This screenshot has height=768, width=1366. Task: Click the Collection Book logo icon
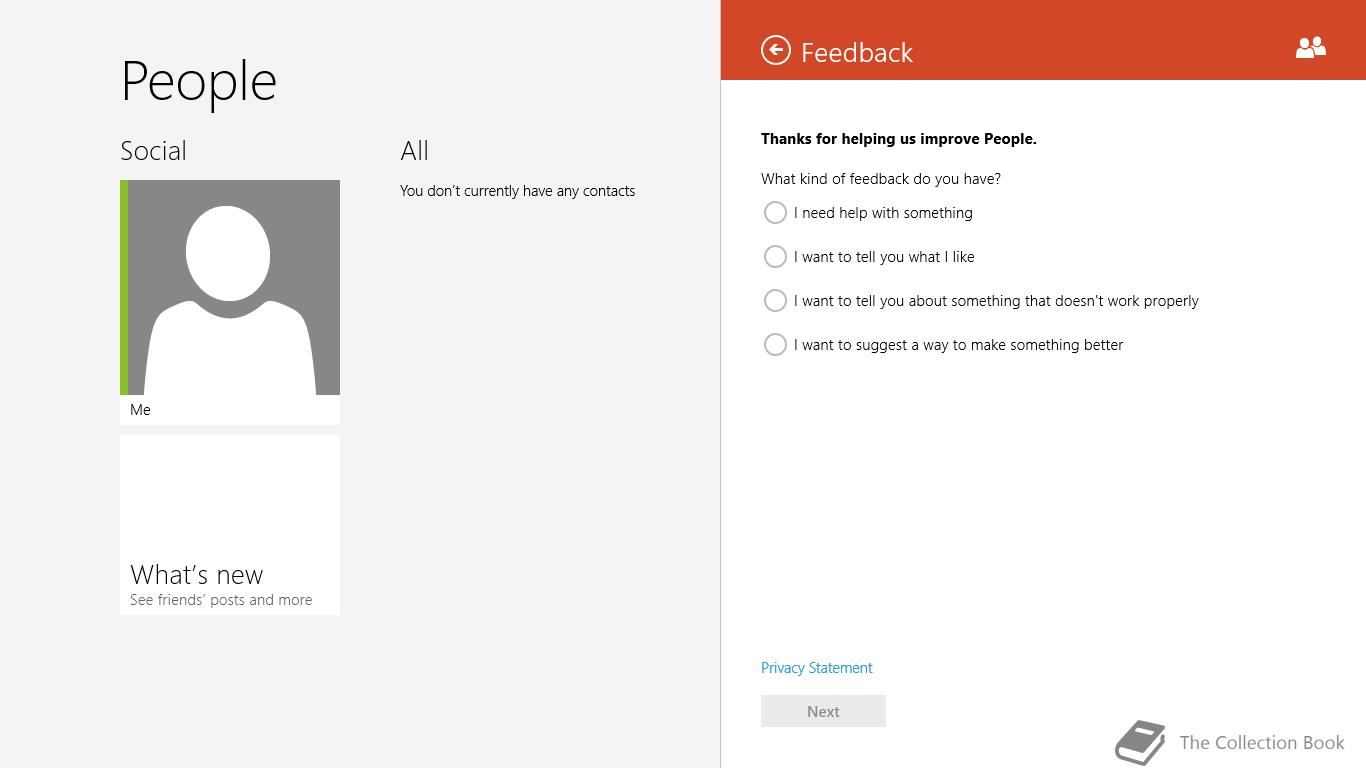[1141, 742]
